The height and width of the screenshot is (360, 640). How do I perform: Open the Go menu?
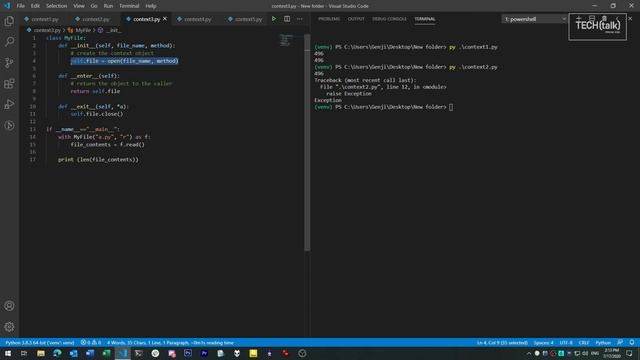94,6
